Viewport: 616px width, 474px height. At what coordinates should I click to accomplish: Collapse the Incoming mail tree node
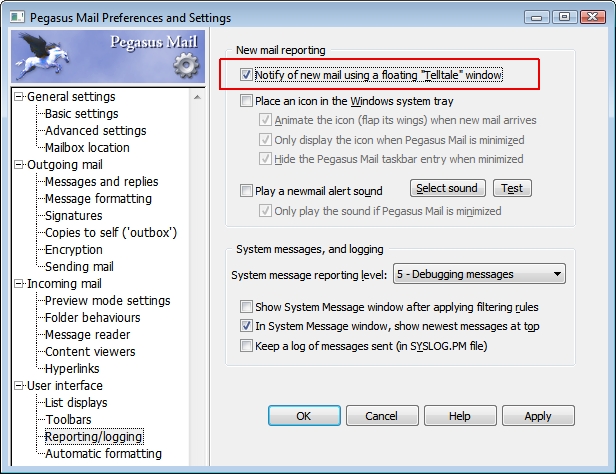point(19,284)
